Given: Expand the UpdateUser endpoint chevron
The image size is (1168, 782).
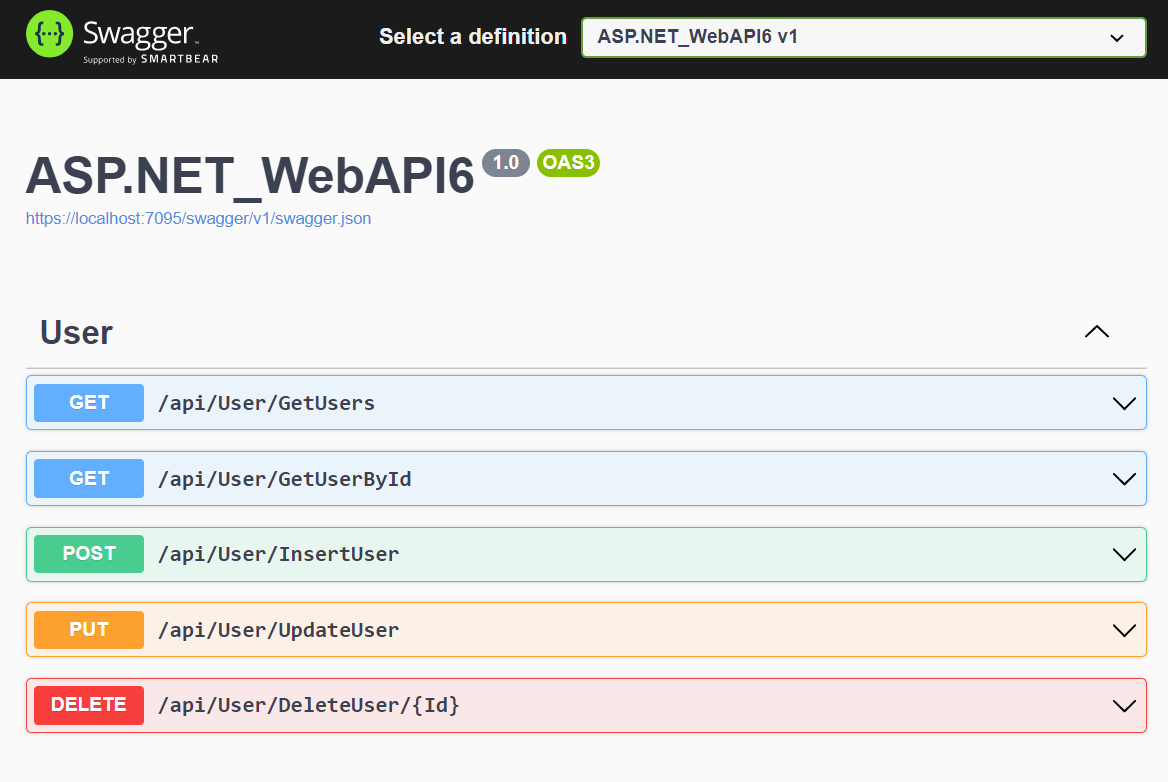Looking at the screenshot, I should coord(1124,631).
